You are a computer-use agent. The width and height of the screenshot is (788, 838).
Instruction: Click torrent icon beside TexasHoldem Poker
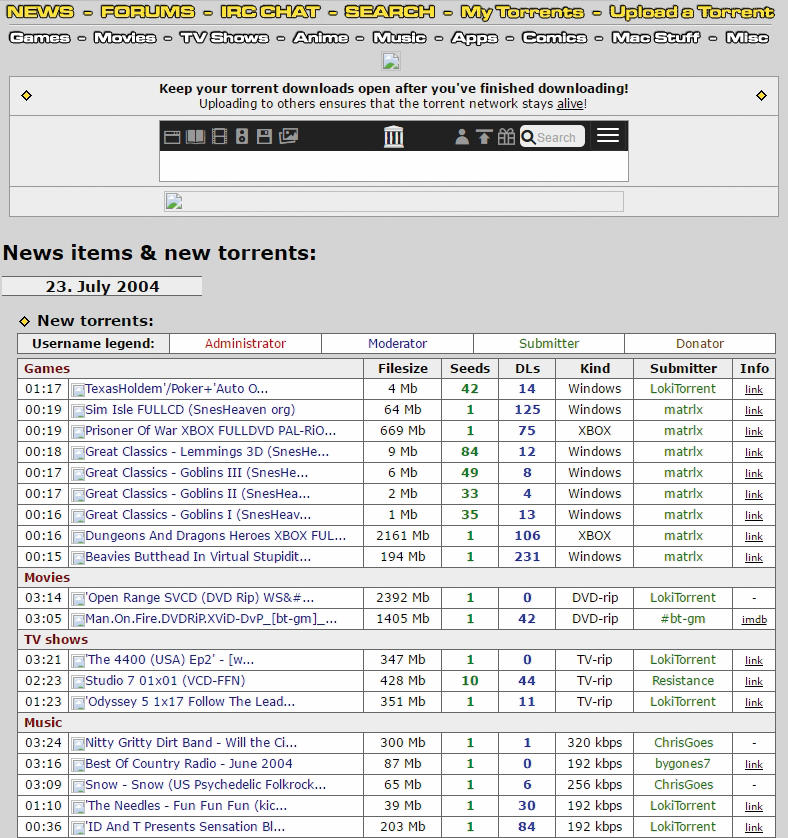click(78, 390)
